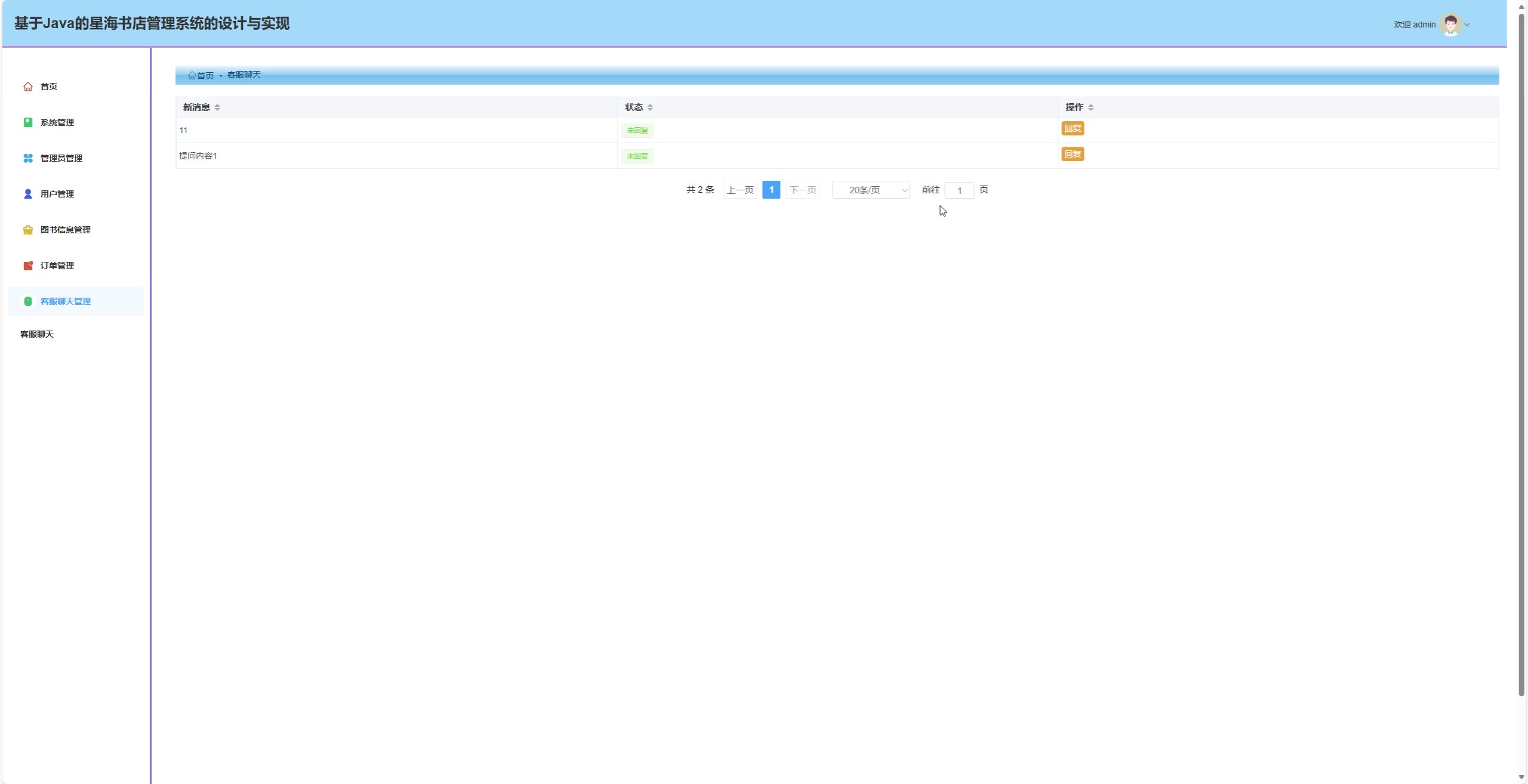Open the 图书信息管理 menu
This screenshot has width=1528, height=784.
pyautogui.click(x=66, y=230)
